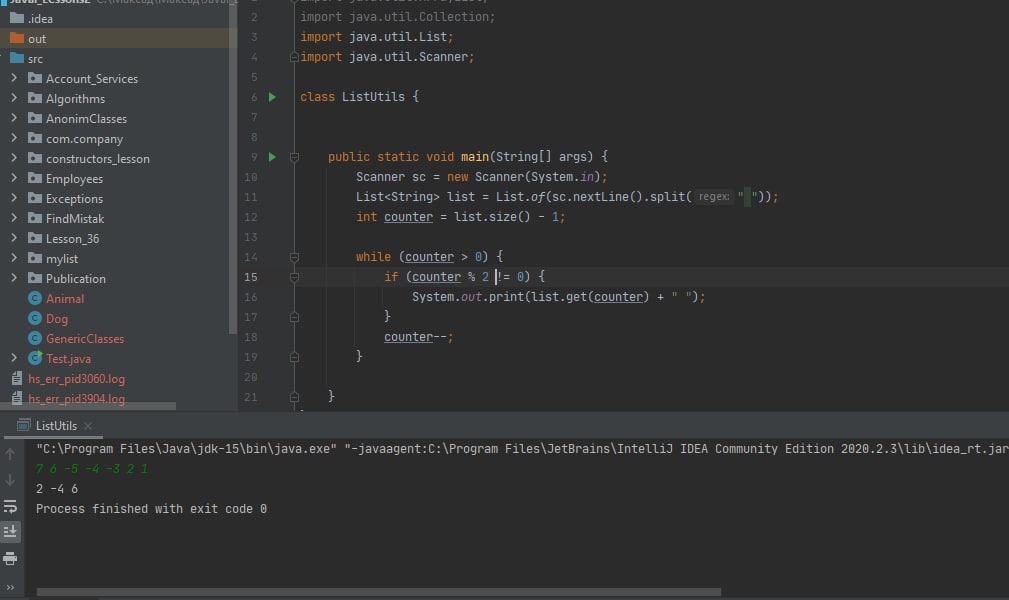1009x600 pixels.
Task: Expand the Exceptions folder
Action: [x=14, y=198]
